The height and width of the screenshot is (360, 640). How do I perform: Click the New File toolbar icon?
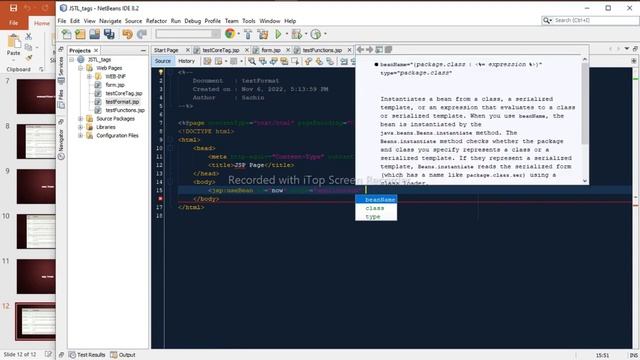click(x=66, y=34)
